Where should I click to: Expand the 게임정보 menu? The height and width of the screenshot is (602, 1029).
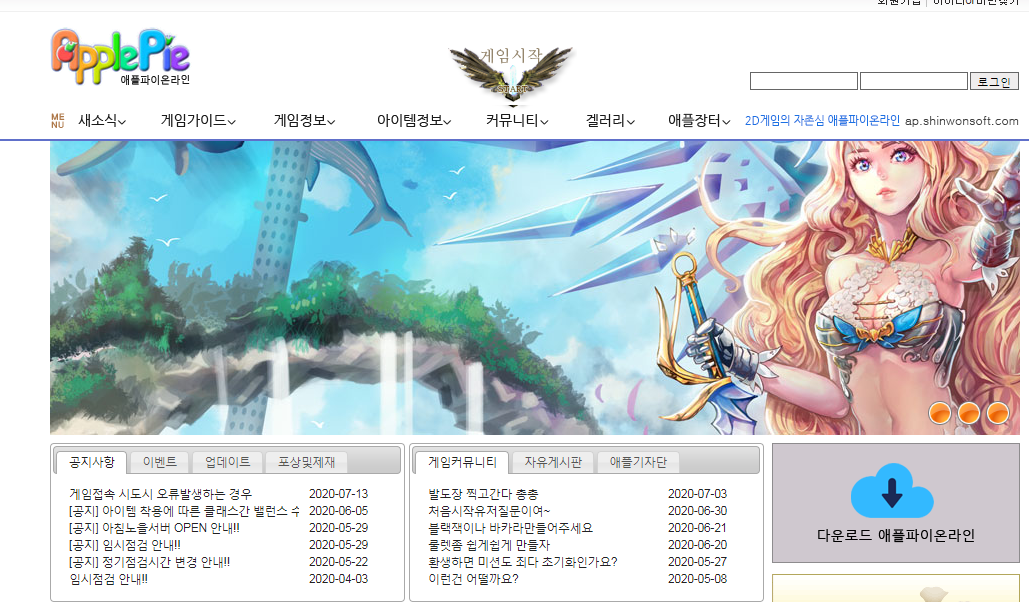[x=304, y=121]
